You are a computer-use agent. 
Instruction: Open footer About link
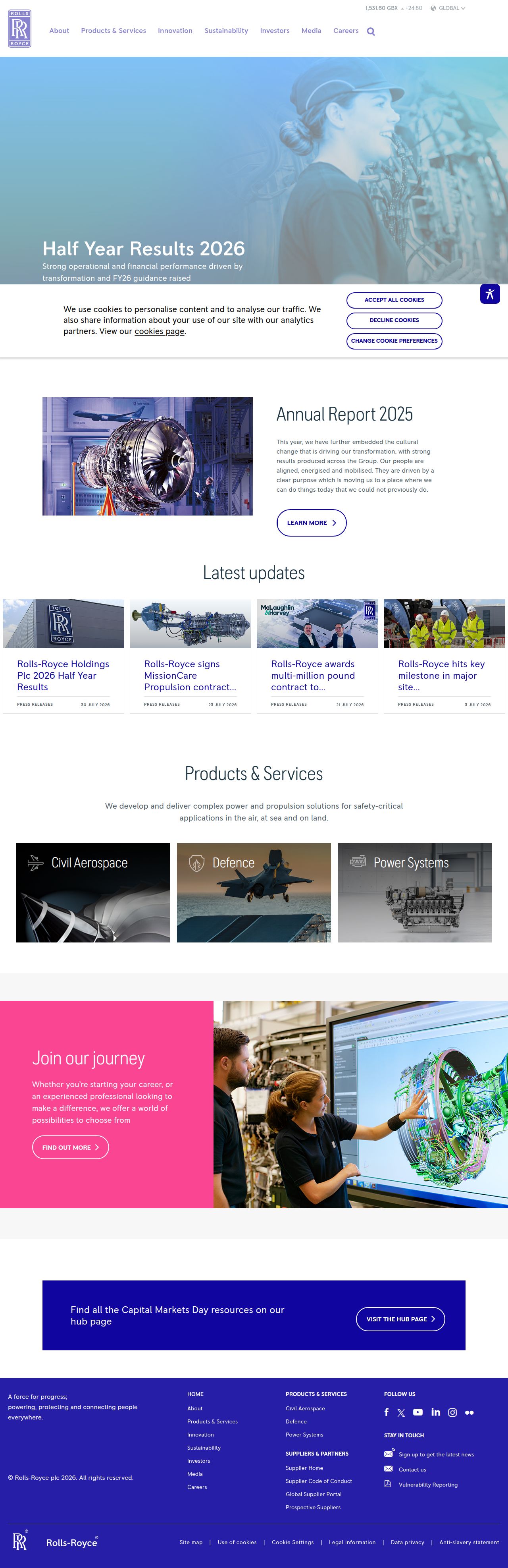(x=195, y=1408)
